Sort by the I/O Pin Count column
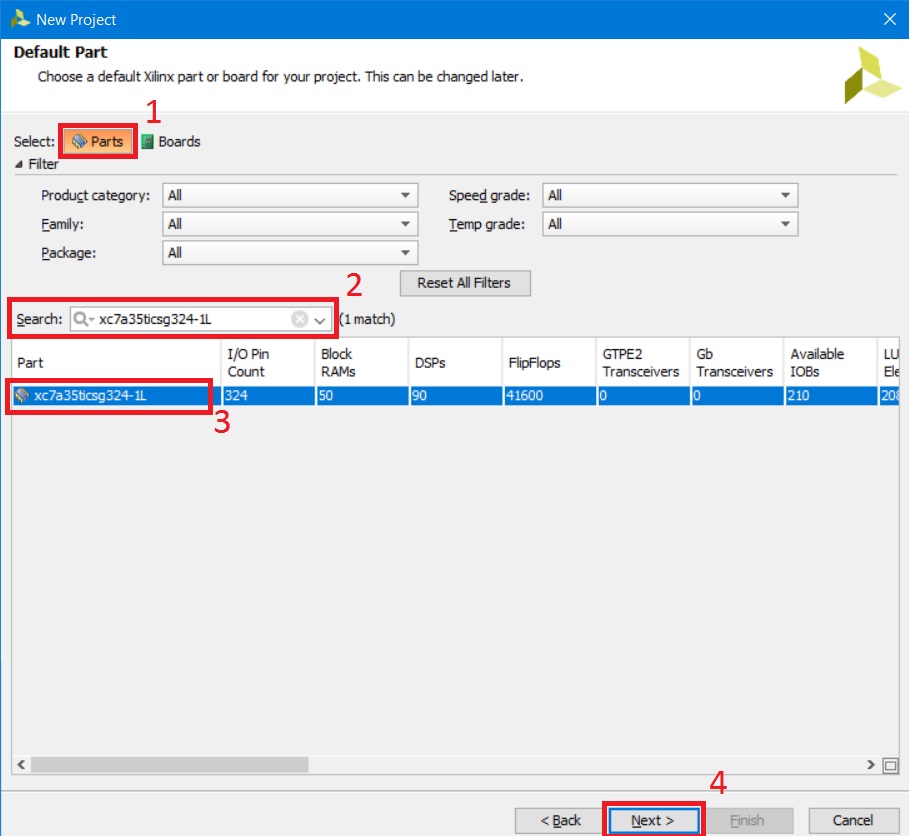The width and height of the screenshot is (910, 836). [266, 363]
